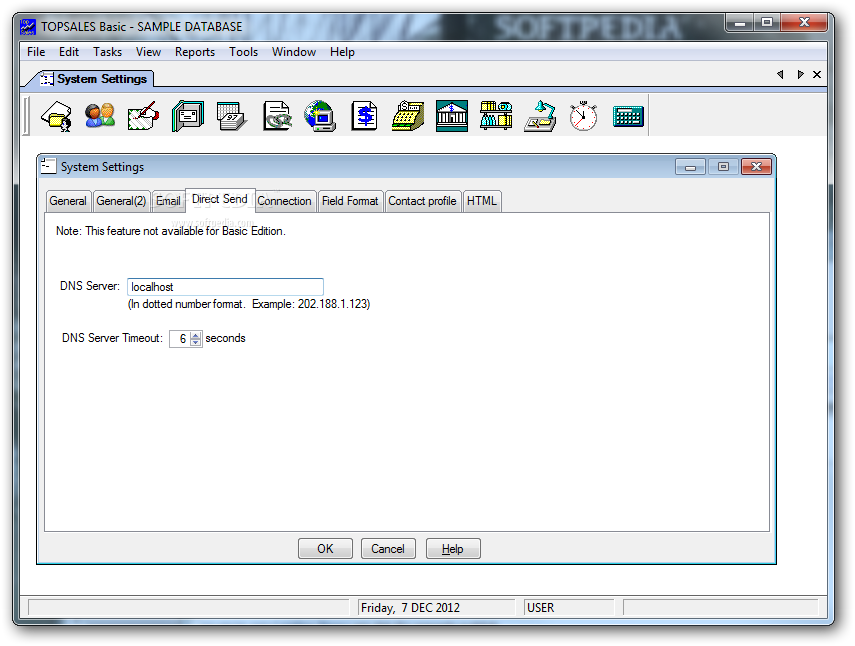Switch to the Field Format tab
Image resolution: width=855 pixels, height=646 pixels.
pyautogui.click(x=350, y=201)
